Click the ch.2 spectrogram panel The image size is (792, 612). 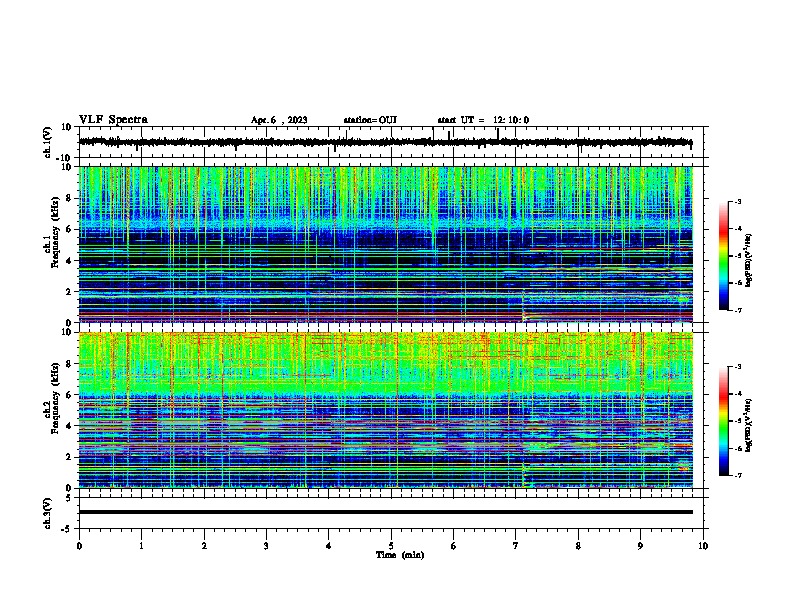tap(386, 410)
